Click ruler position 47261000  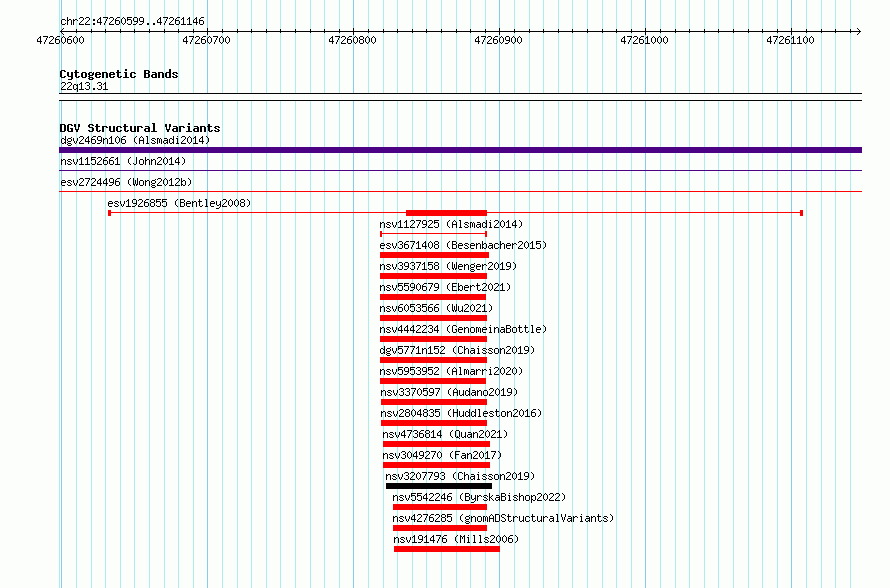point(644,40)
